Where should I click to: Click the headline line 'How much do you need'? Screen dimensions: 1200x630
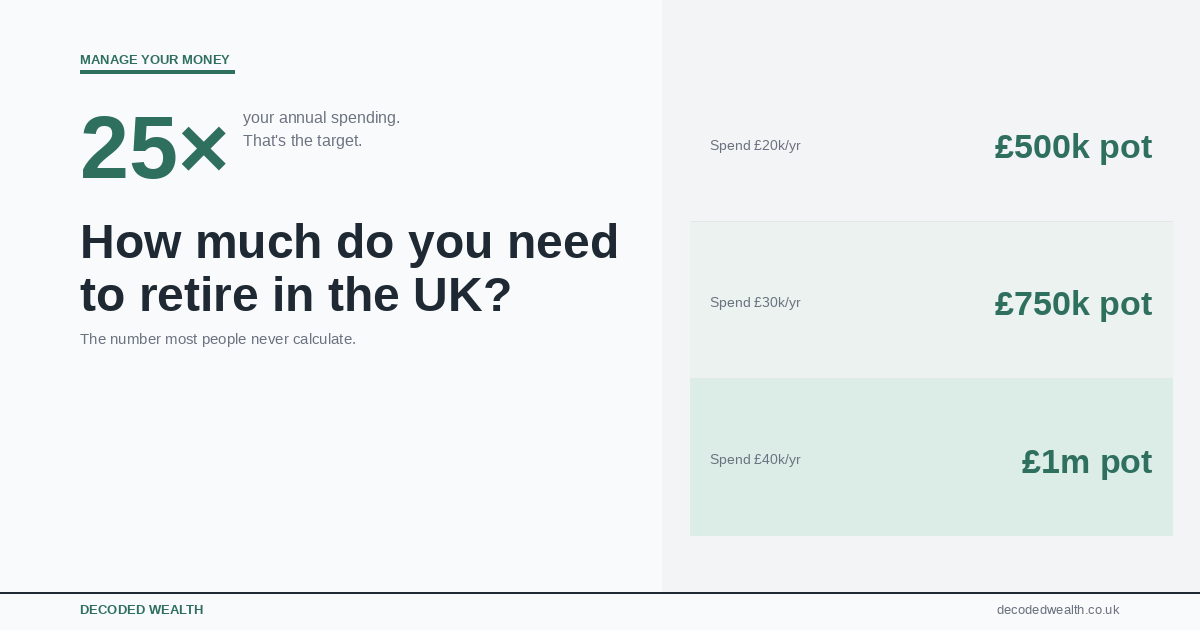point(349,242)
